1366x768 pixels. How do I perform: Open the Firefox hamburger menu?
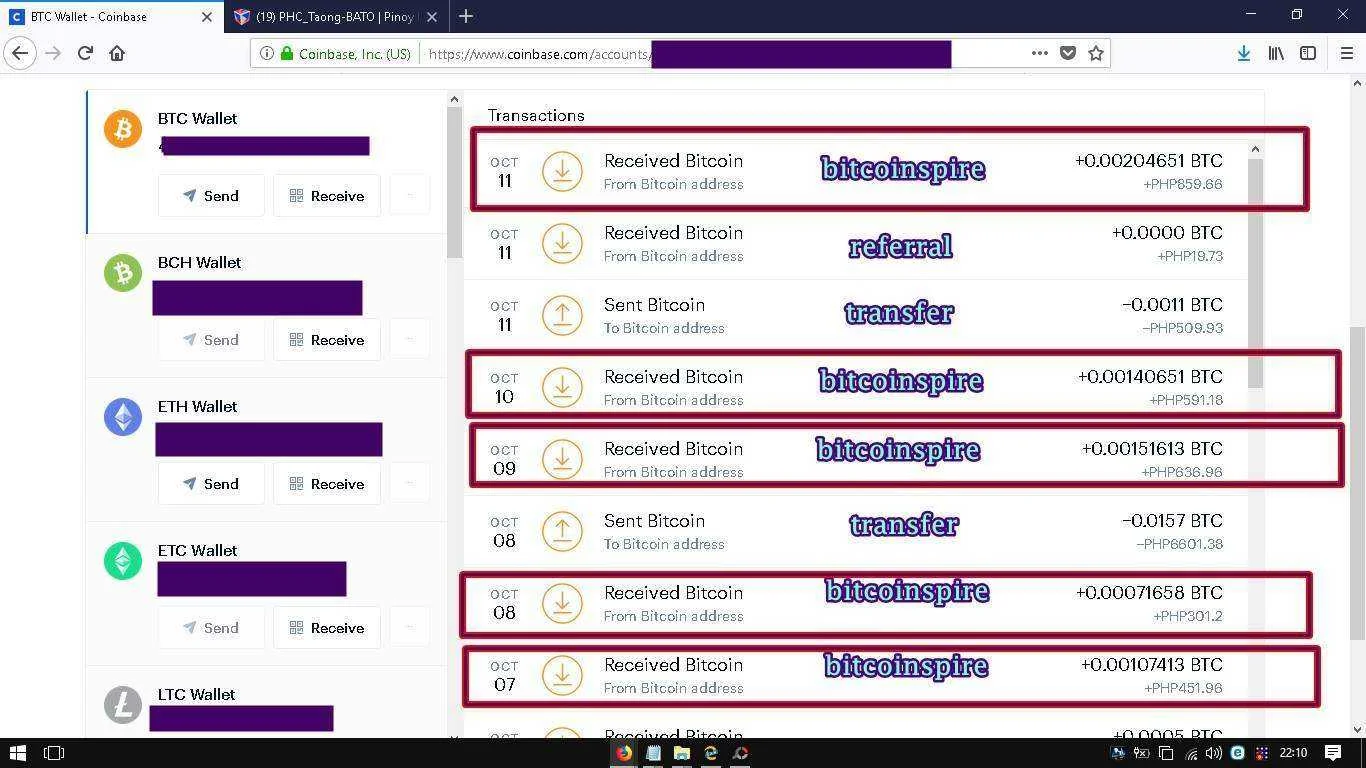1346,53
